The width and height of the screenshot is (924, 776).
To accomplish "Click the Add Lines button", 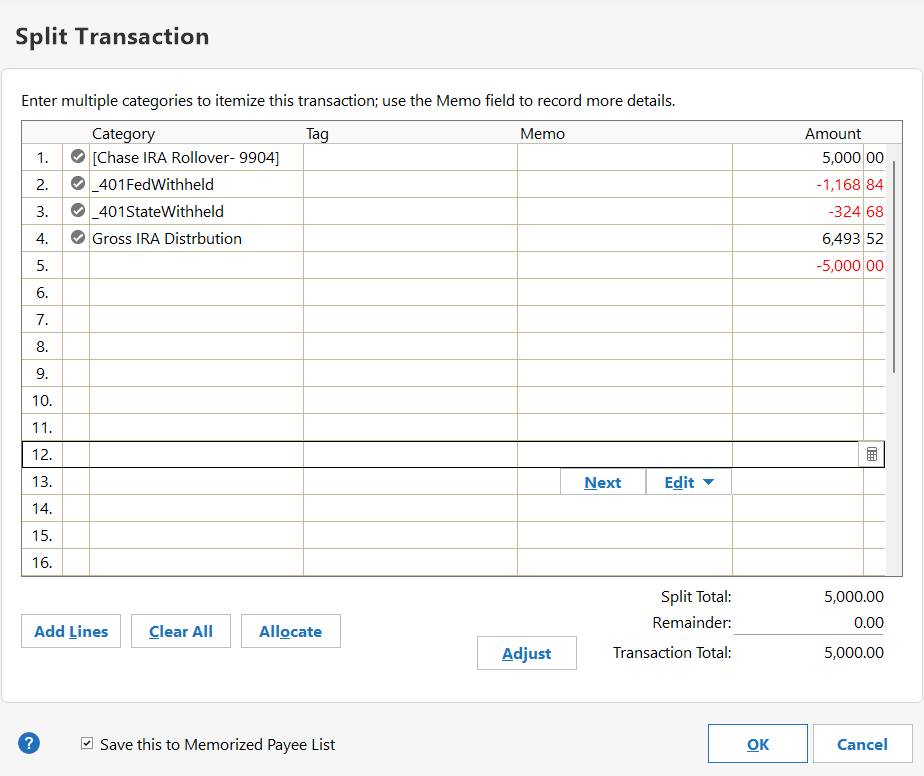I will (x=71, y=631).
